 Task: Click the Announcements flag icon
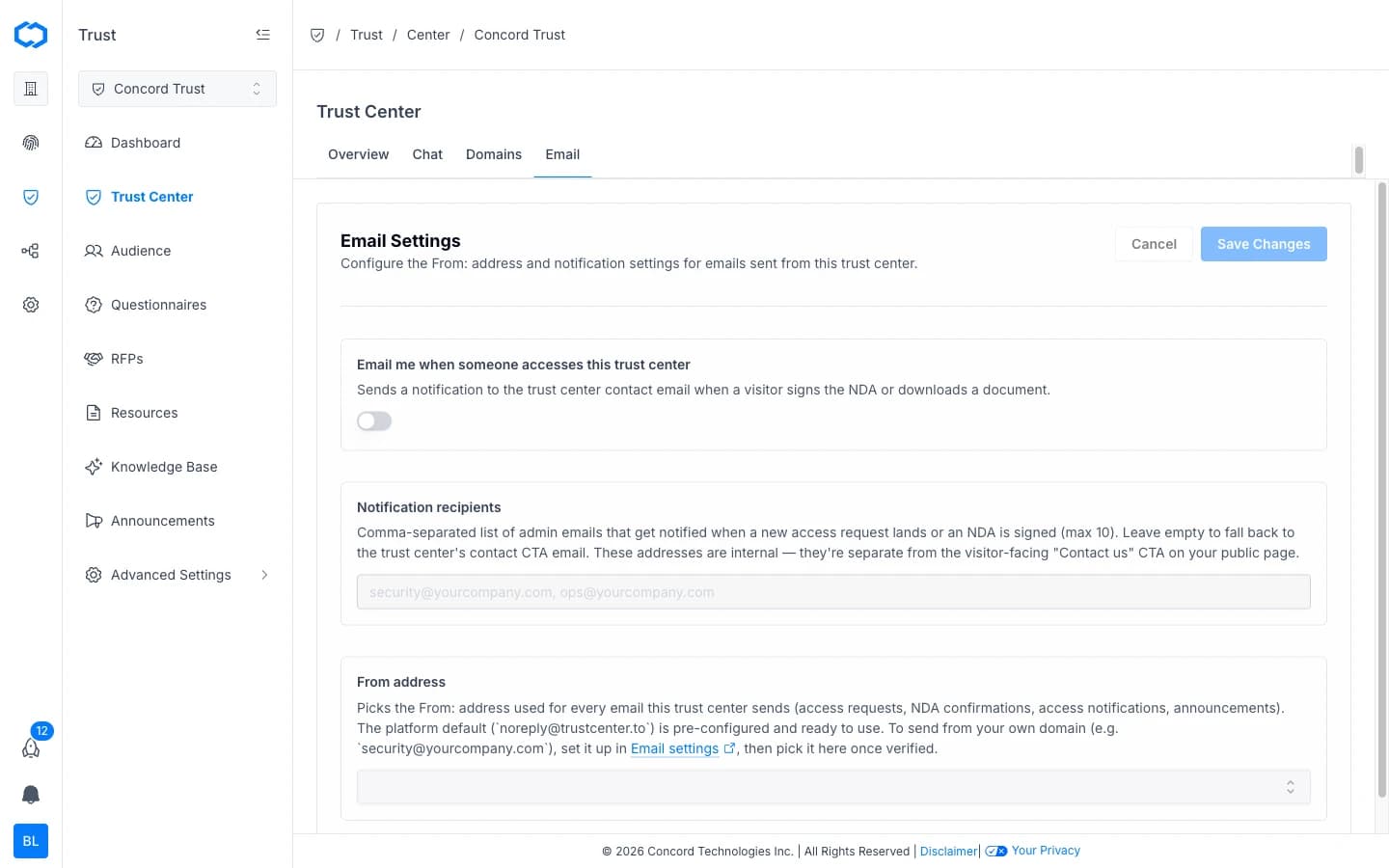coord(94,521)
